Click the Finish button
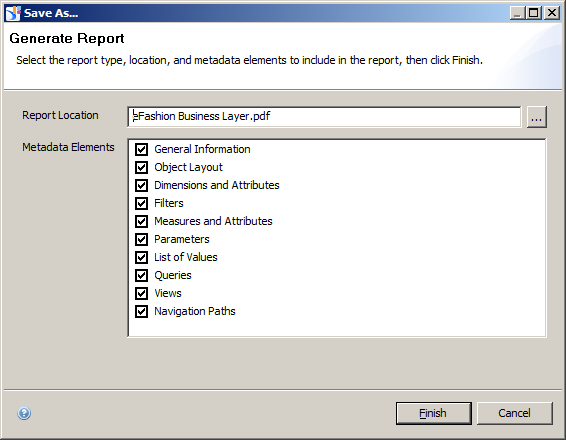Screen dimensions: 566x440 (x=434, y=413)
